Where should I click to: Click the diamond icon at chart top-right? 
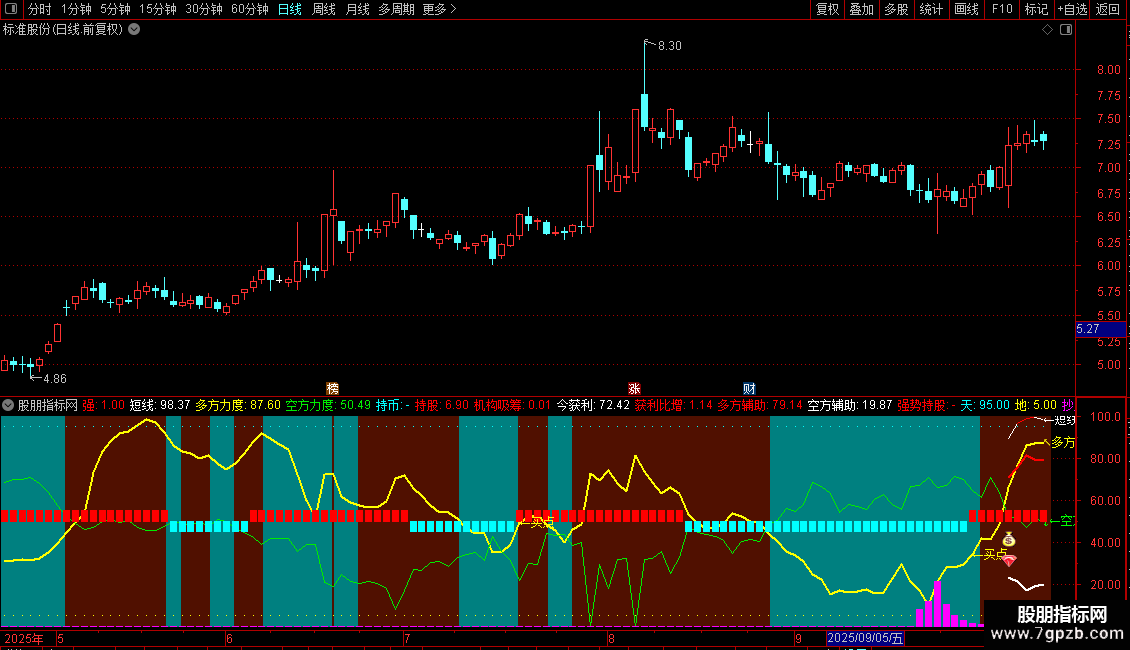click(x=1048, y=30)
